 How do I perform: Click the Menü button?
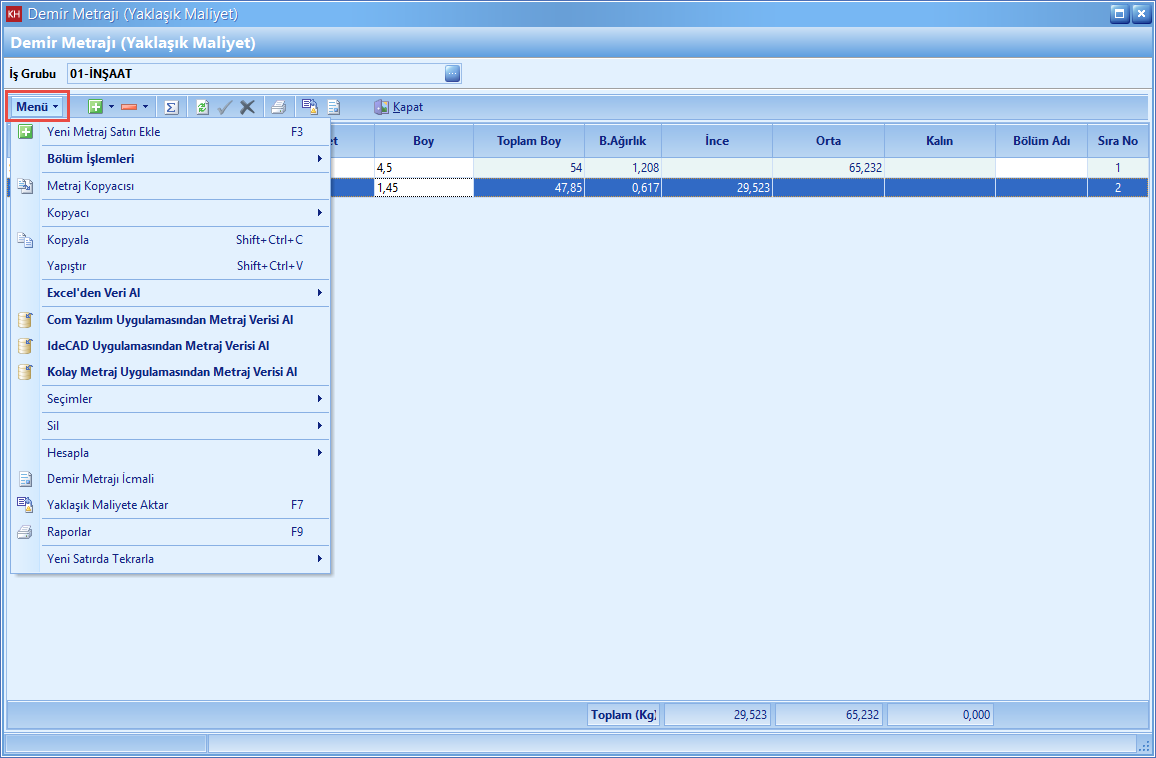(38, 107)
